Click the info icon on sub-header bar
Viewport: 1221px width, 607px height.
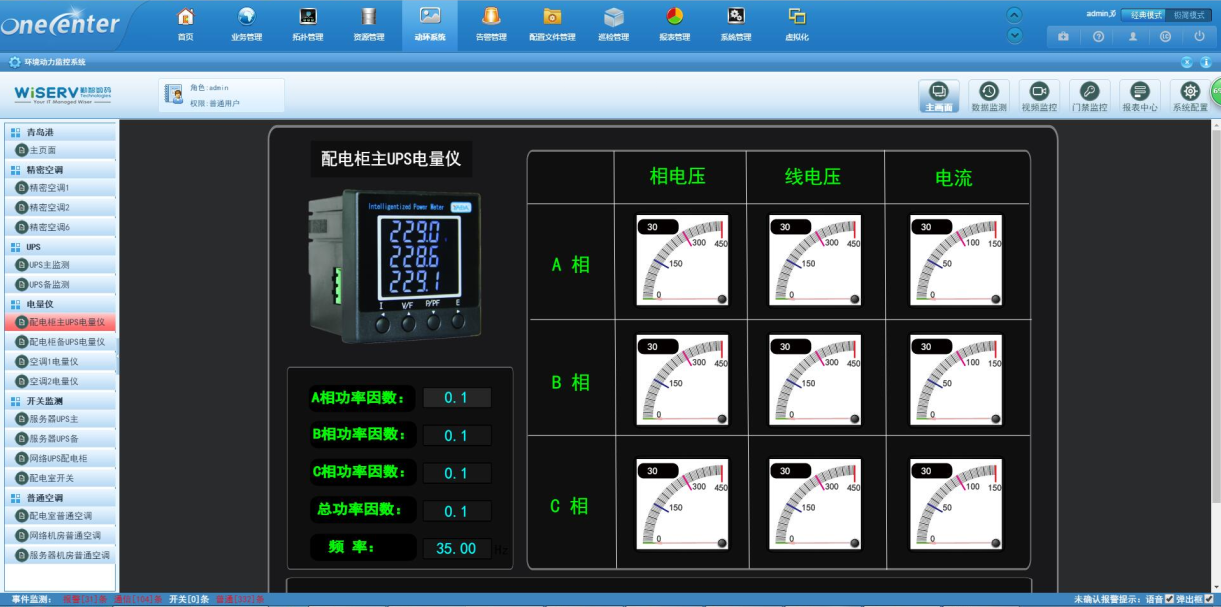(1206, 62)
